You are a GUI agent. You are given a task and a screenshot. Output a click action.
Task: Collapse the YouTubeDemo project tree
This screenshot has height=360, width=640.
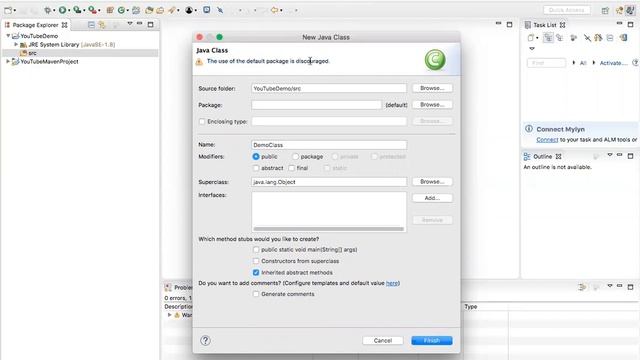coord(8,36)
